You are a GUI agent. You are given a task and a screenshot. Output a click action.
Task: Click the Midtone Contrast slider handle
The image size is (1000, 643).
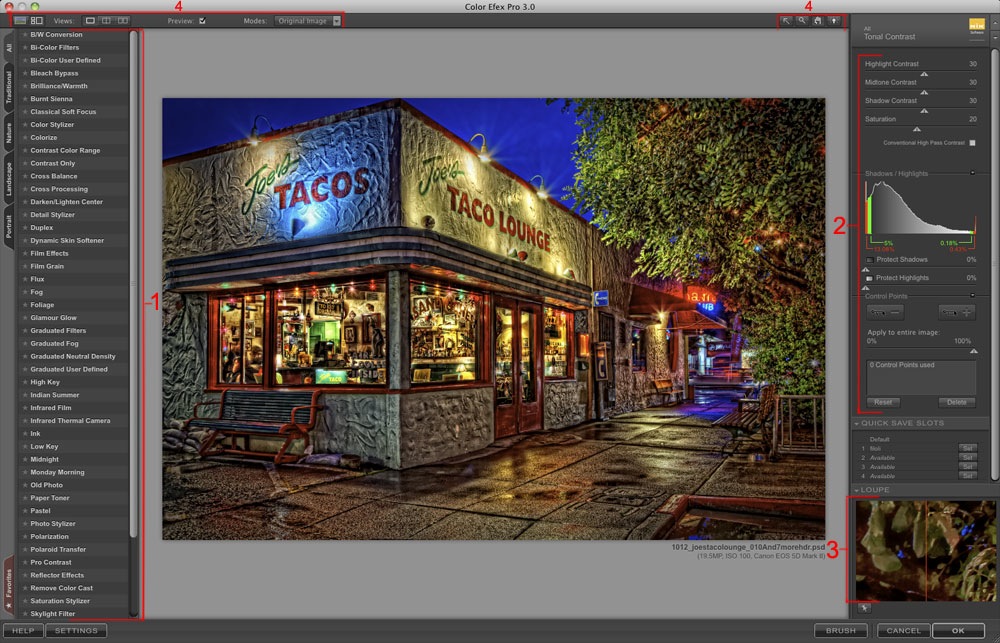pyautogui.click(x=923, y=92)
